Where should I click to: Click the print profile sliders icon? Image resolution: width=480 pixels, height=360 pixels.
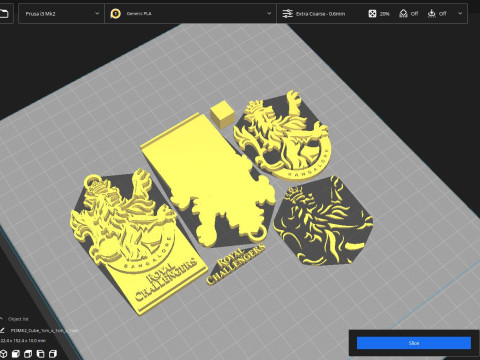click(x=287, y=14)
